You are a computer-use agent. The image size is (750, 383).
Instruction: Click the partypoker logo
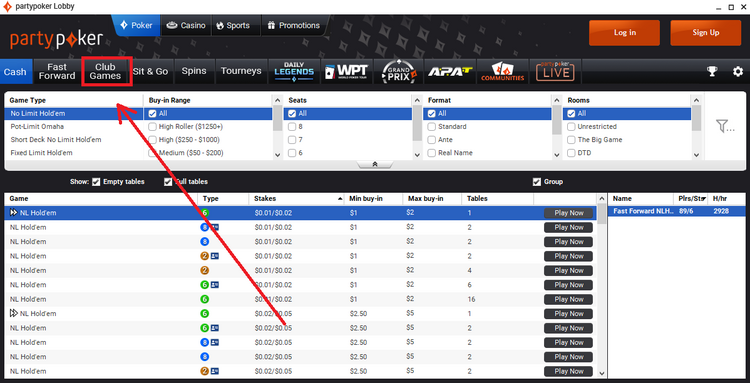[56, 40]
